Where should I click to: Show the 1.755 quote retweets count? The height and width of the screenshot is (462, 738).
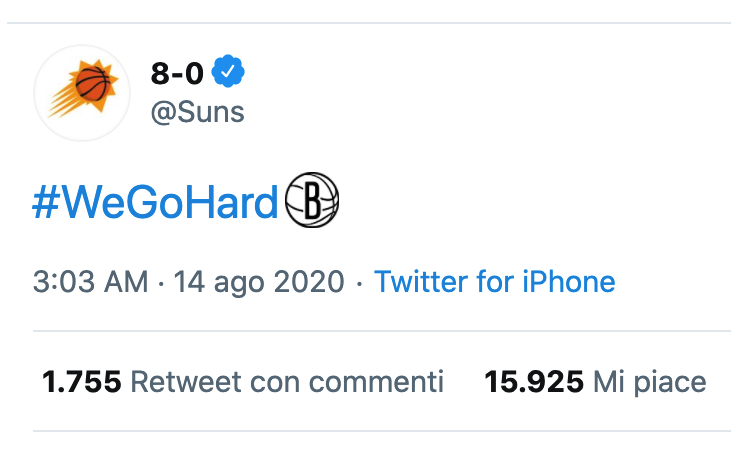tap(81, 381)
